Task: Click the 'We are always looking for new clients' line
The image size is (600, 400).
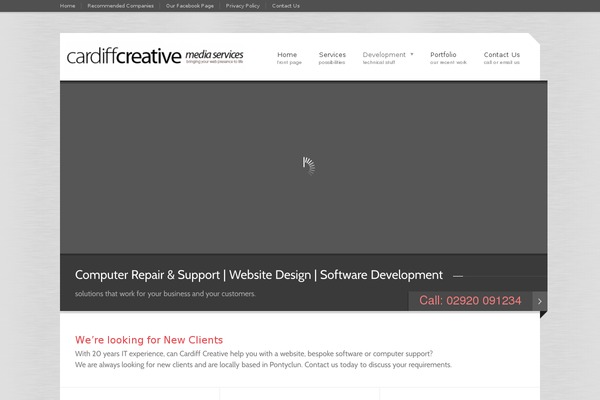Action: coord(263,365)
